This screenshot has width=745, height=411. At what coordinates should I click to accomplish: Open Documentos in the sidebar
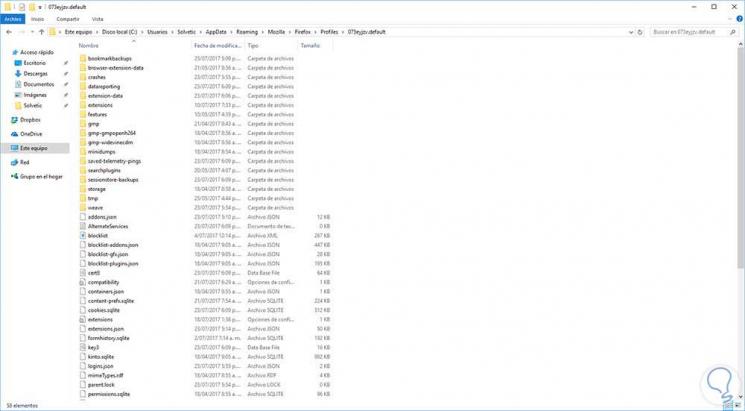click(x=38, y=84)
